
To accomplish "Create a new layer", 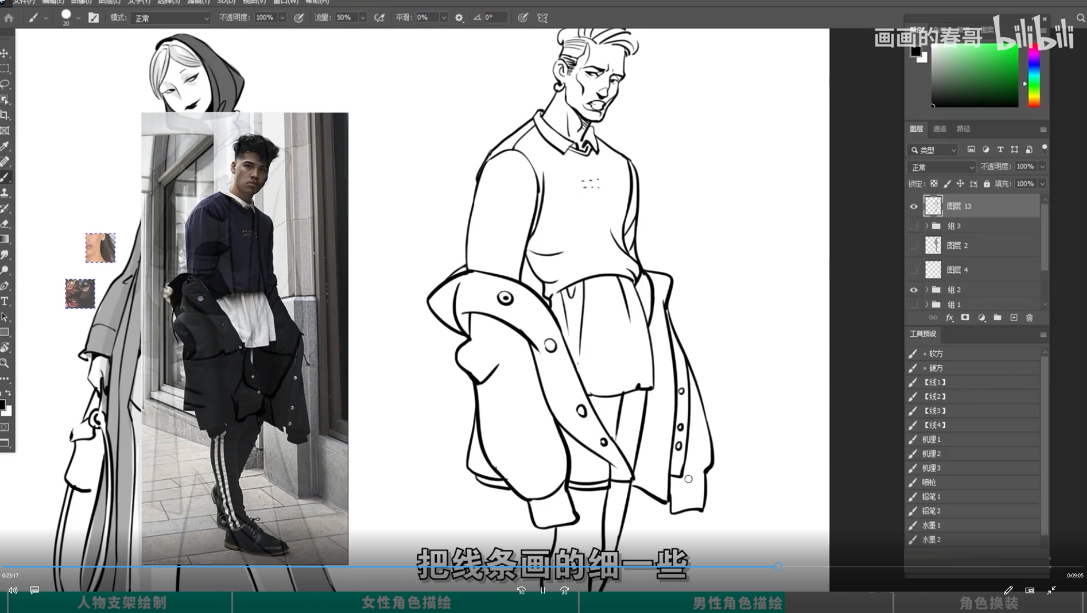I will pos(1014,318).
